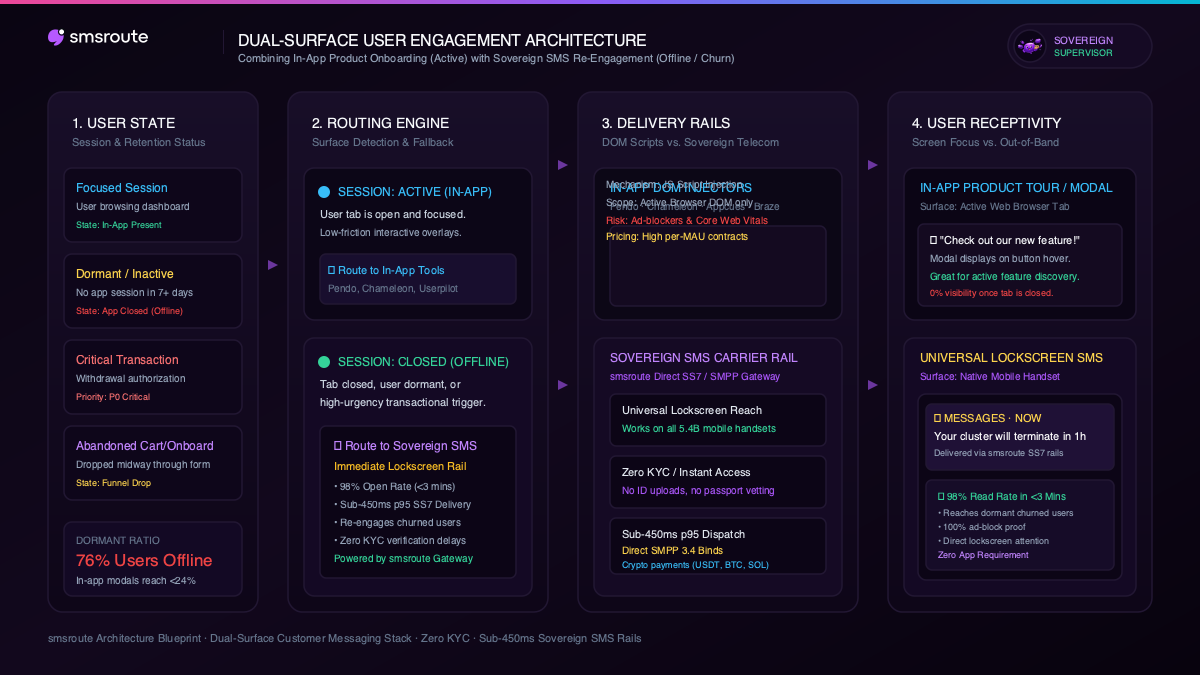
Task: Click the MESSAGES · NOW notification preview
Action: coord(1020,436)
